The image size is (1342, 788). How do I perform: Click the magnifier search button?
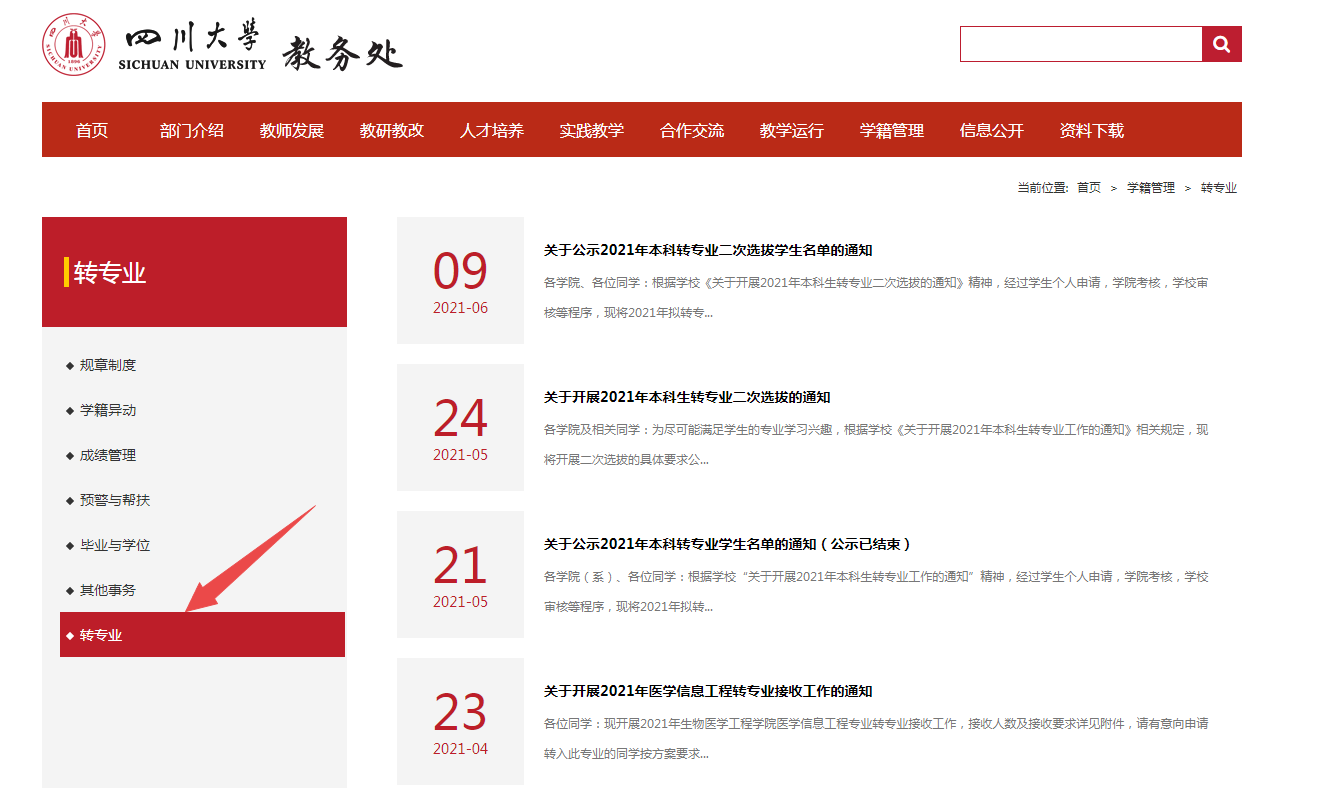pos(1221,44)
